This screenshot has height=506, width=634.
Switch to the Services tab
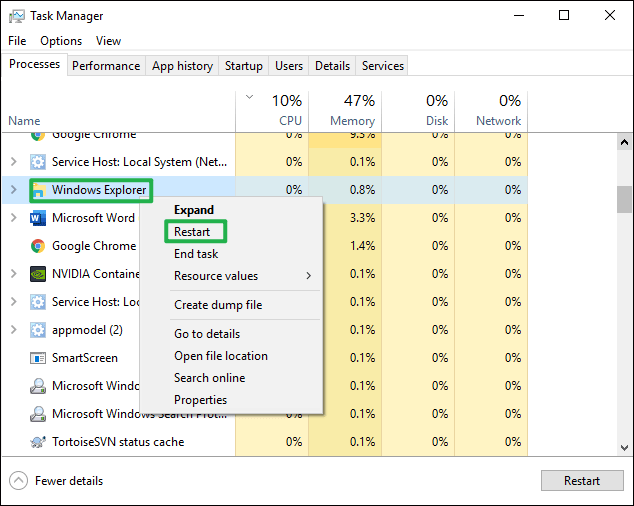tap(383, 66)
